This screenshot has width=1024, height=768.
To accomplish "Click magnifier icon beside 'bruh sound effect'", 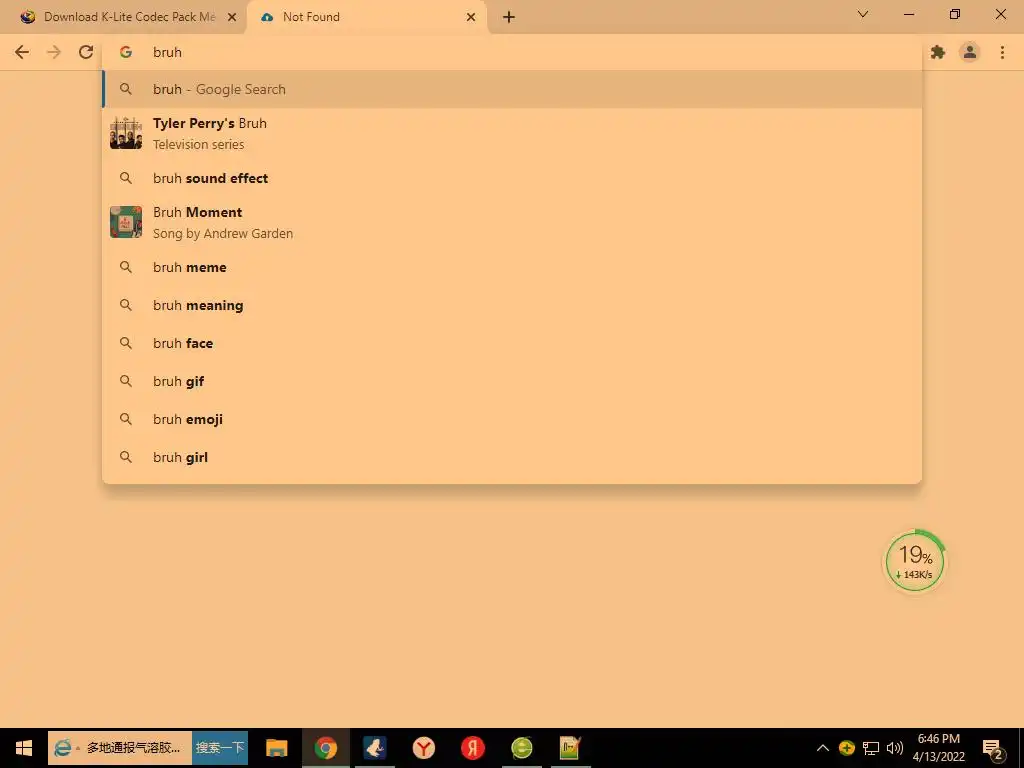I will pos(126,178).
